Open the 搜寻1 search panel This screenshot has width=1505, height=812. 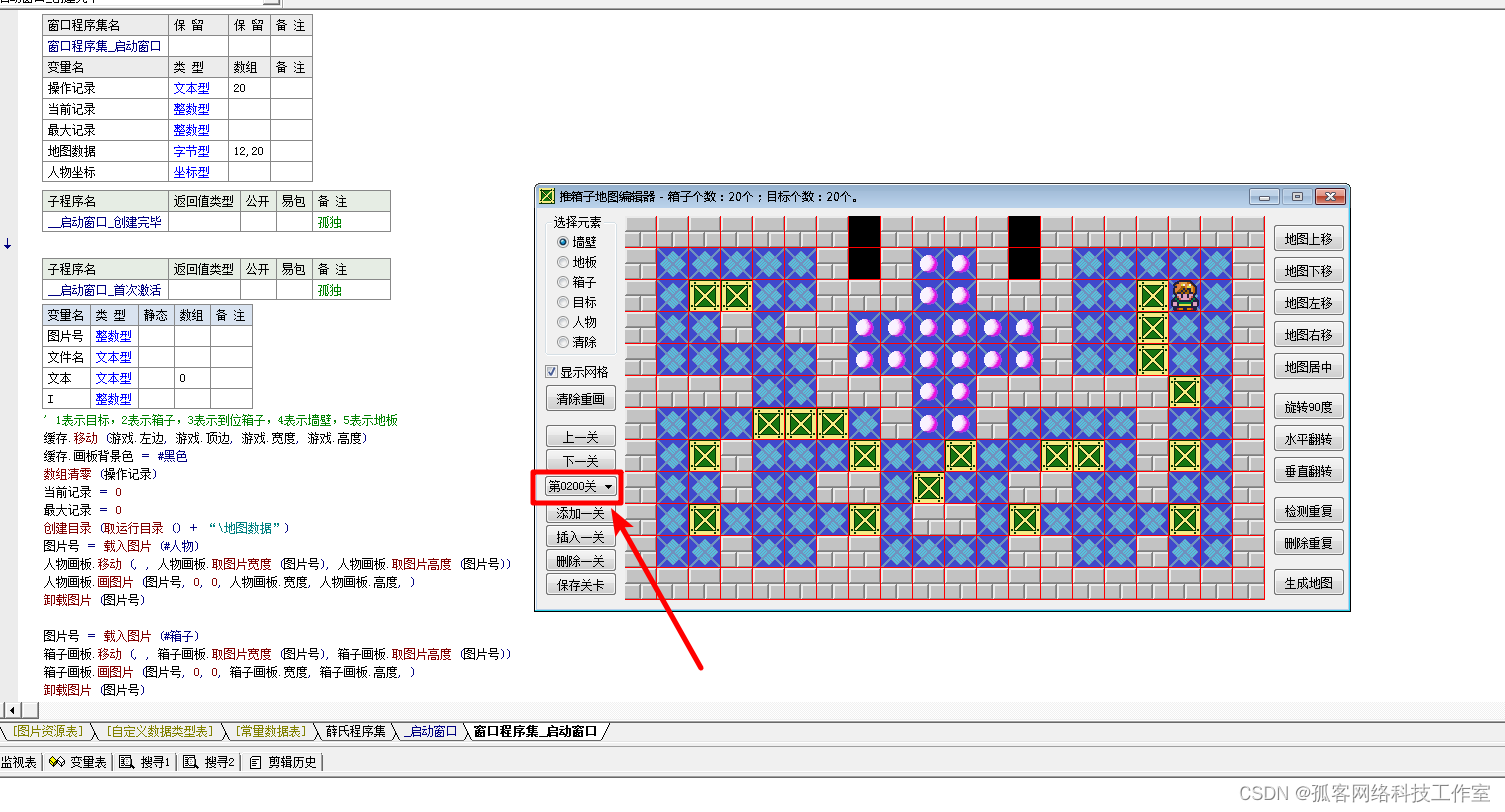(145, 762)
